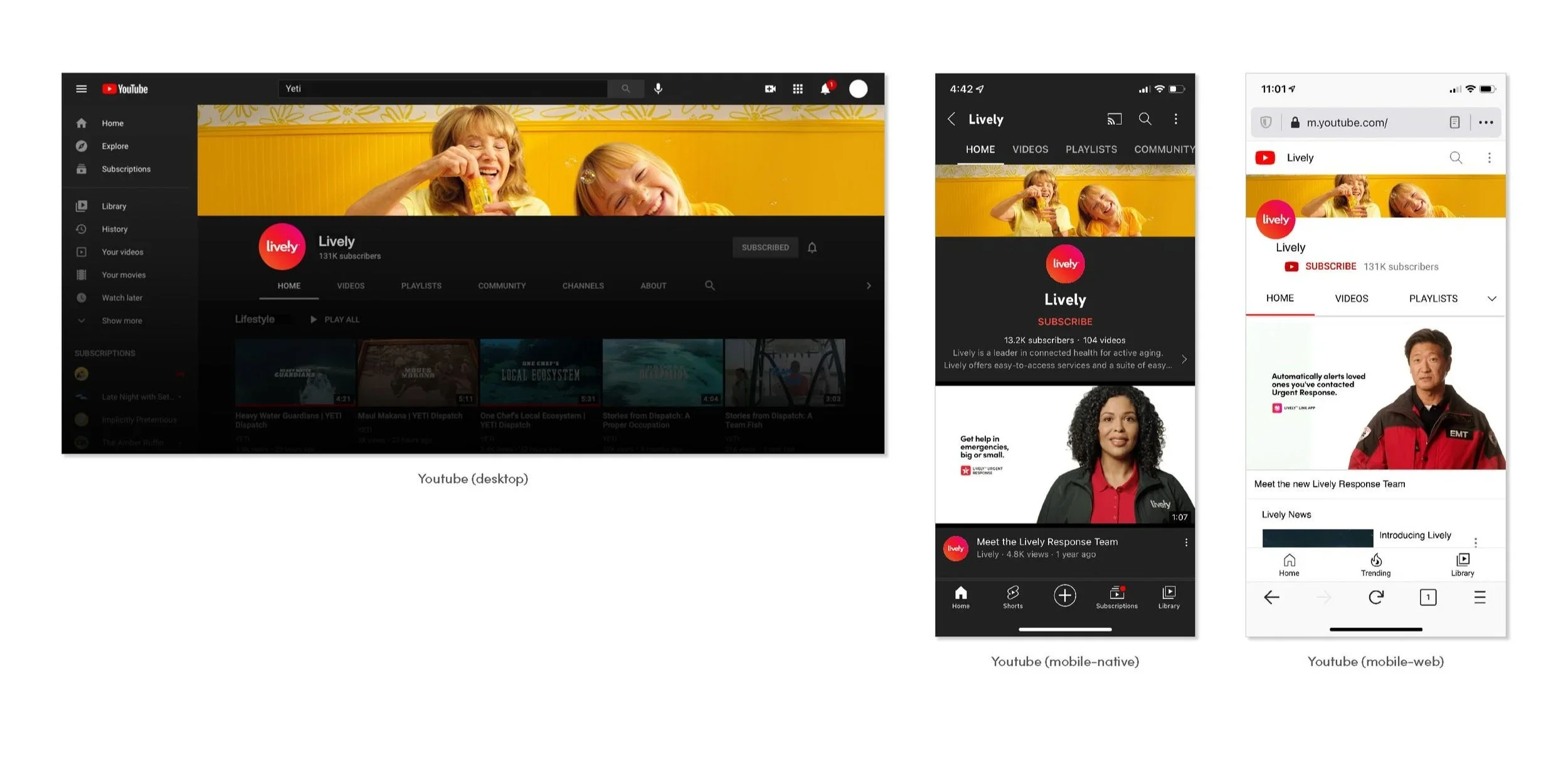Screen dimensions: 1568x766
Task: Open hamburger menu beside YouTube logo
Action: pyautogui.click(x=82, y=89)
